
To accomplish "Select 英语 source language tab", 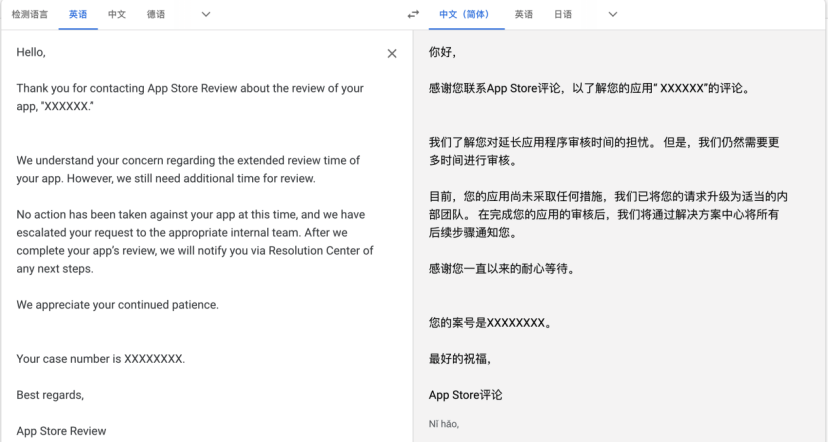I will coord(78,14).
